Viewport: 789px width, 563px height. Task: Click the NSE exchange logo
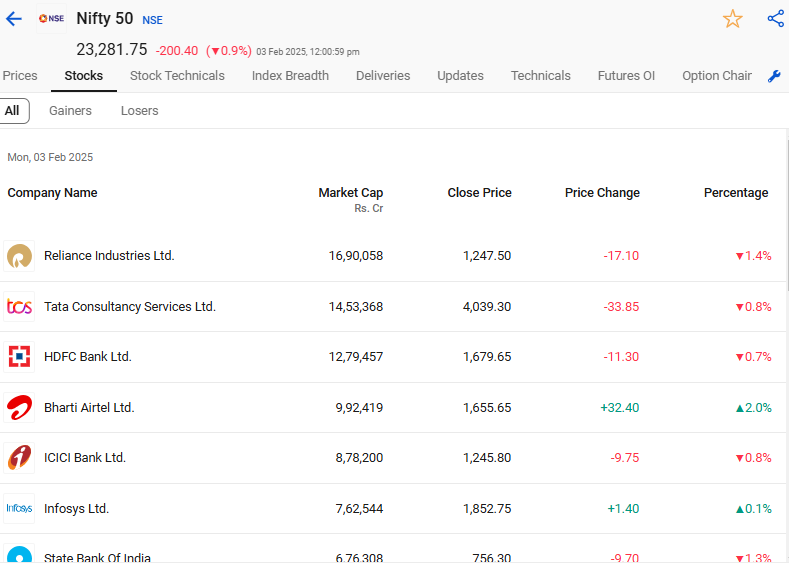(x=51, y=19)
